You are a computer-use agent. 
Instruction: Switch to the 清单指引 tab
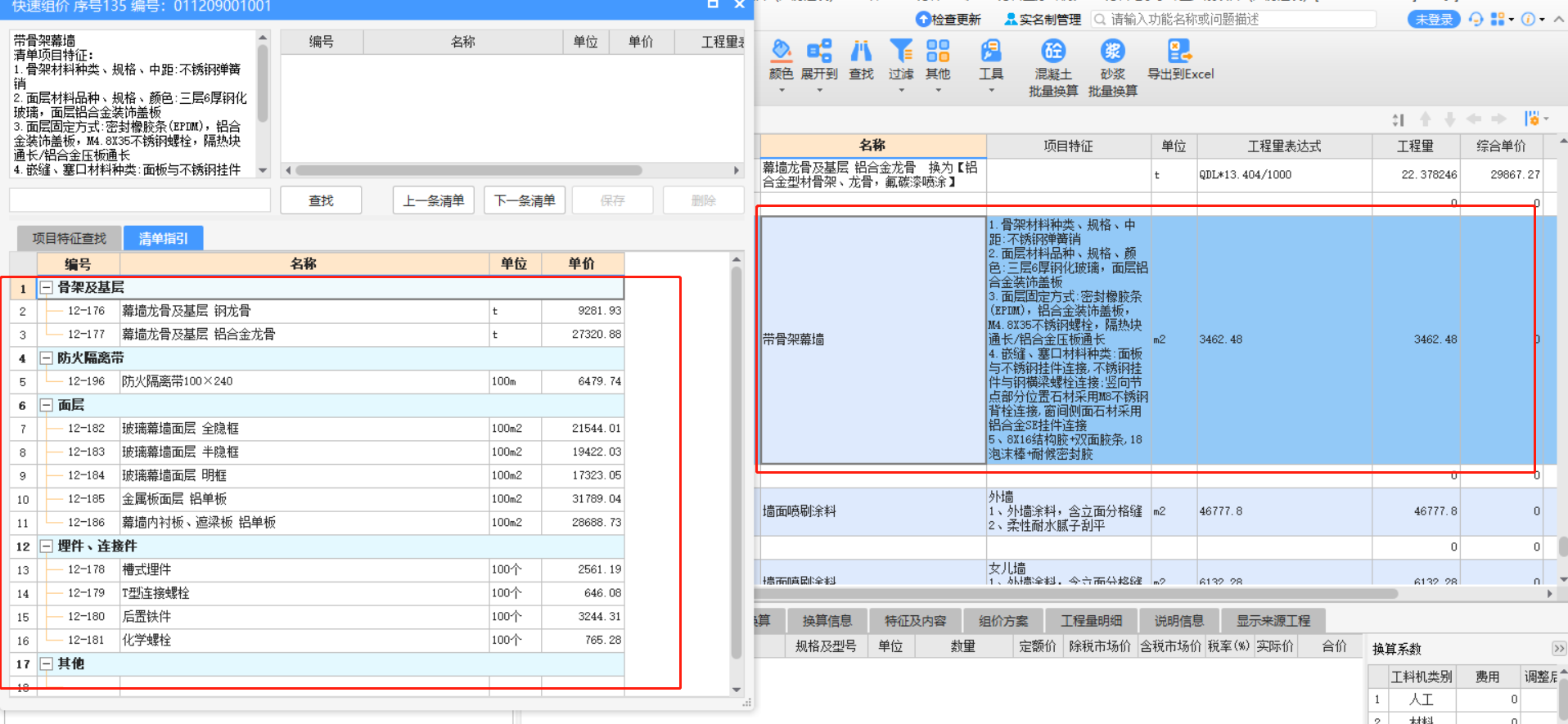[163, 238]
